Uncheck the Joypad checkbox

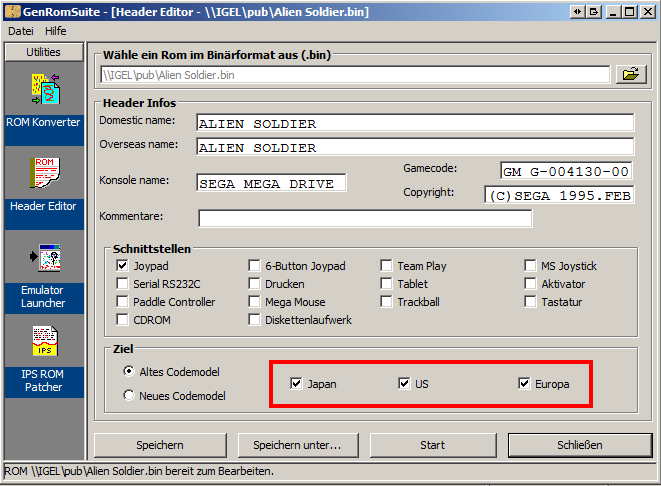(x=122, y=266)
